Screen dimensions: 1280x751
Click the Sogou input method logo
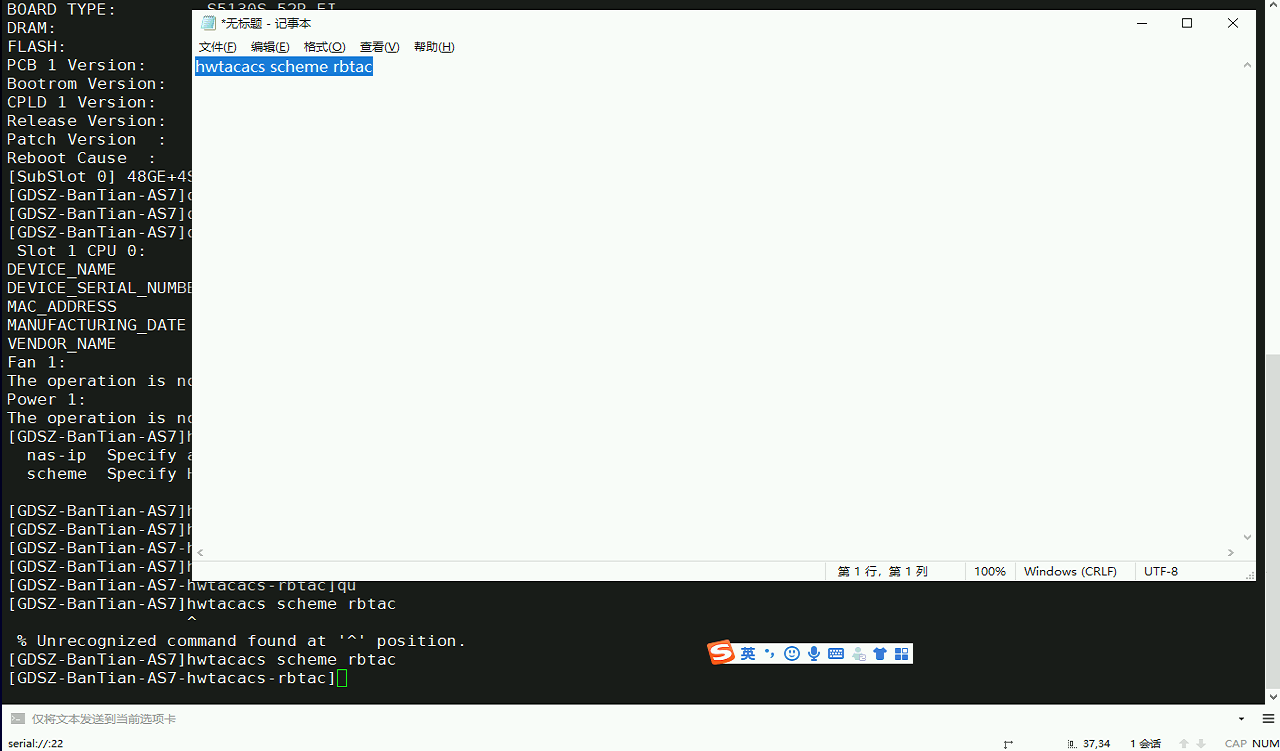tap(721, 653)
